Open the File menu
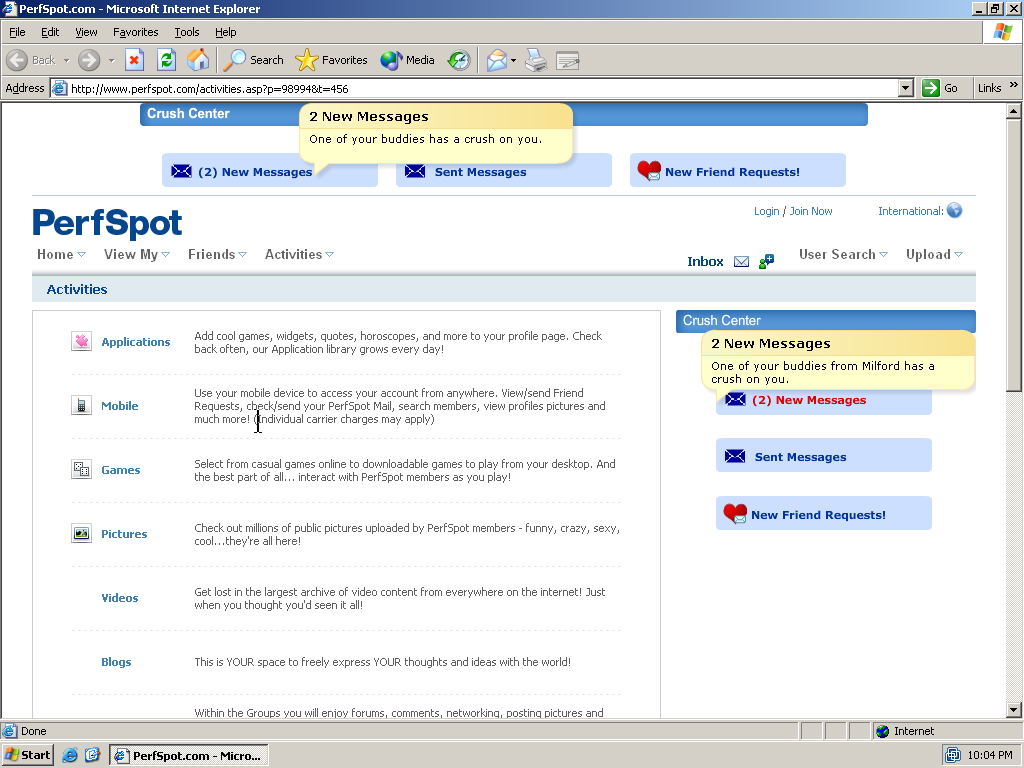This screenshot has width=1024, height=768. point(17,32)
